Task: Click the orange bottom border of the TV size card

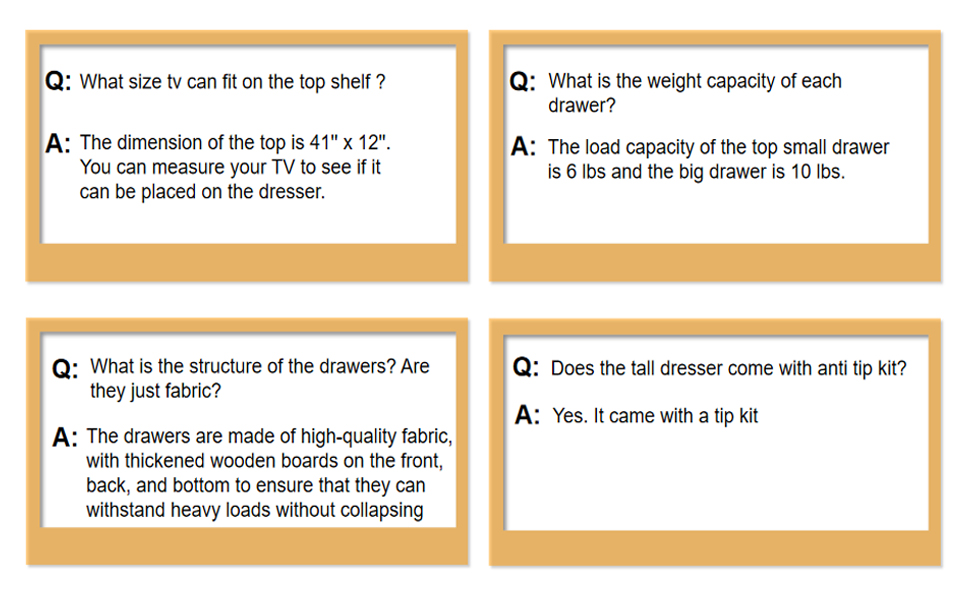Action: point(247,262)
